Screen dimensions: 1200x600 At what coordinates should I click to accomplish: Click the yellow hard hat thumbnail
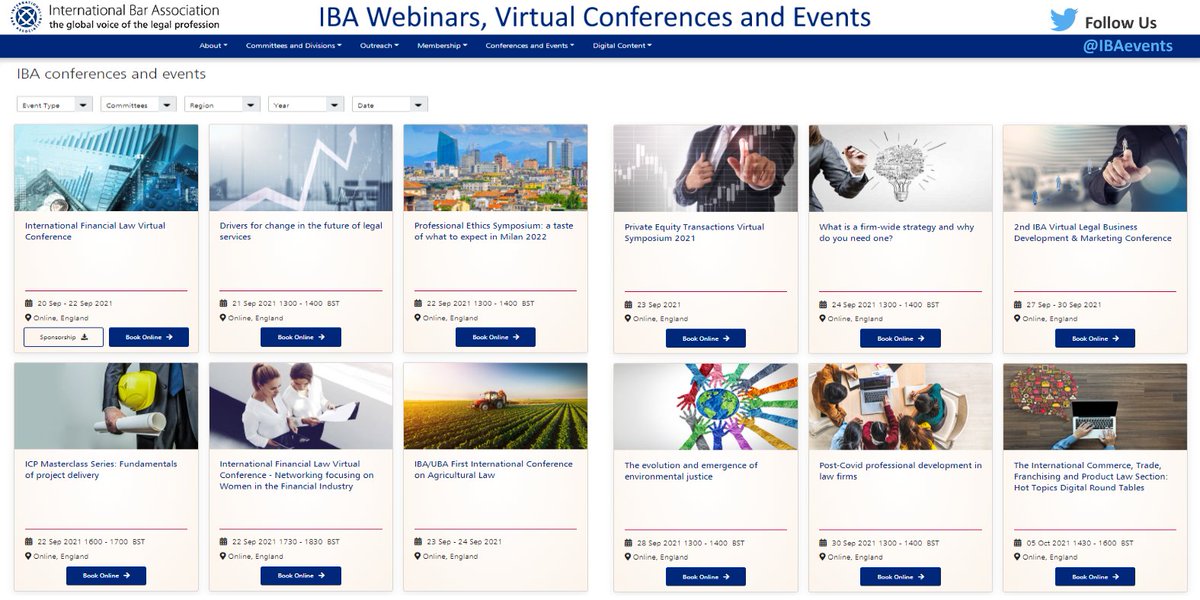106,405
